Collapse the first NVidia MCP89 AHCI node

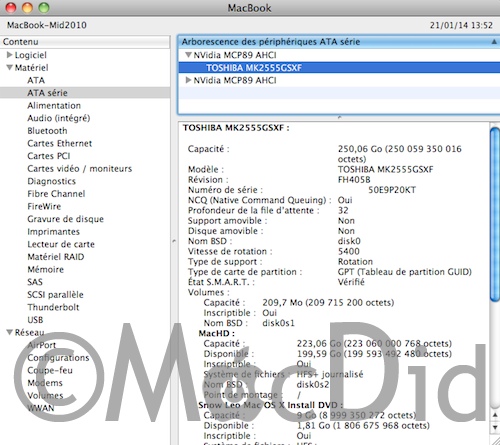click(x=189, y=55)
